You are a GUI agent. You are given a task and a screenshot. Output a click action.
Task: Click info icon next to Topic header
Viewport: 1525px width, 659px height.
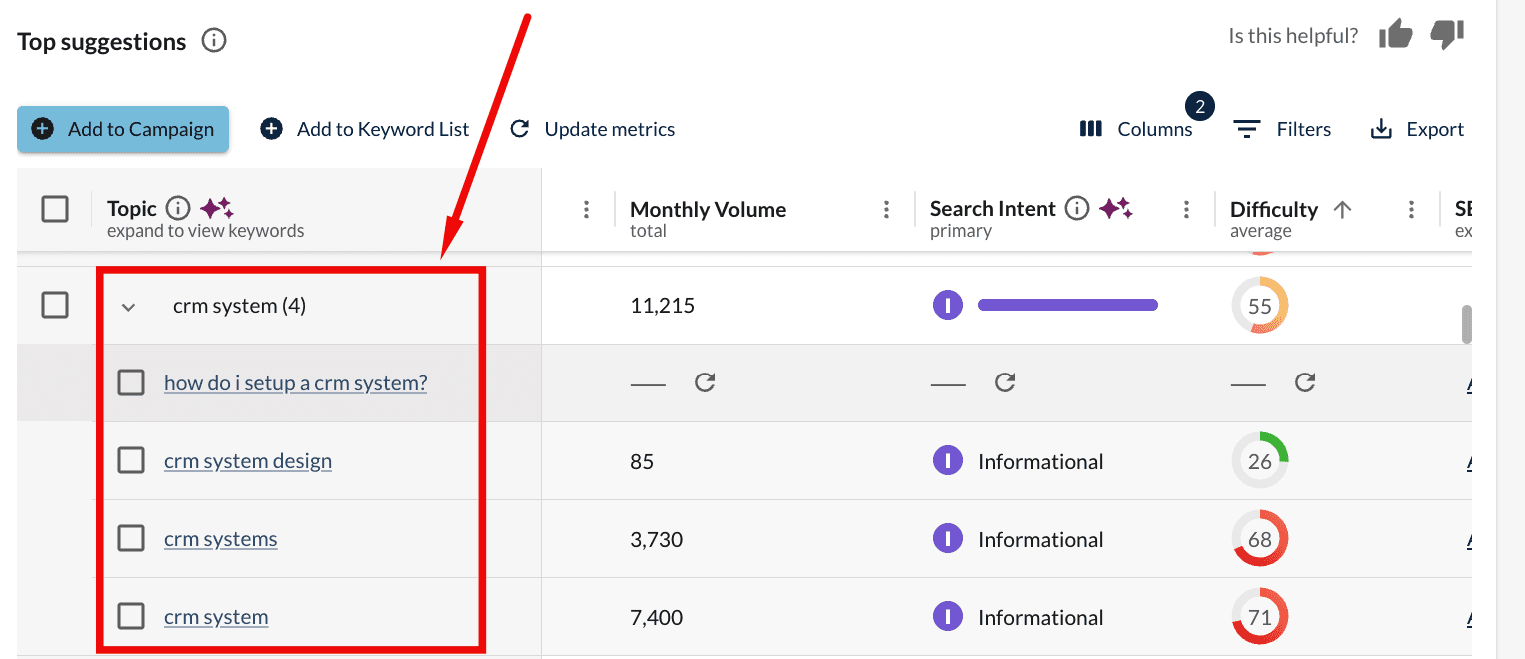pyautogui.click(x=177, y=208)
